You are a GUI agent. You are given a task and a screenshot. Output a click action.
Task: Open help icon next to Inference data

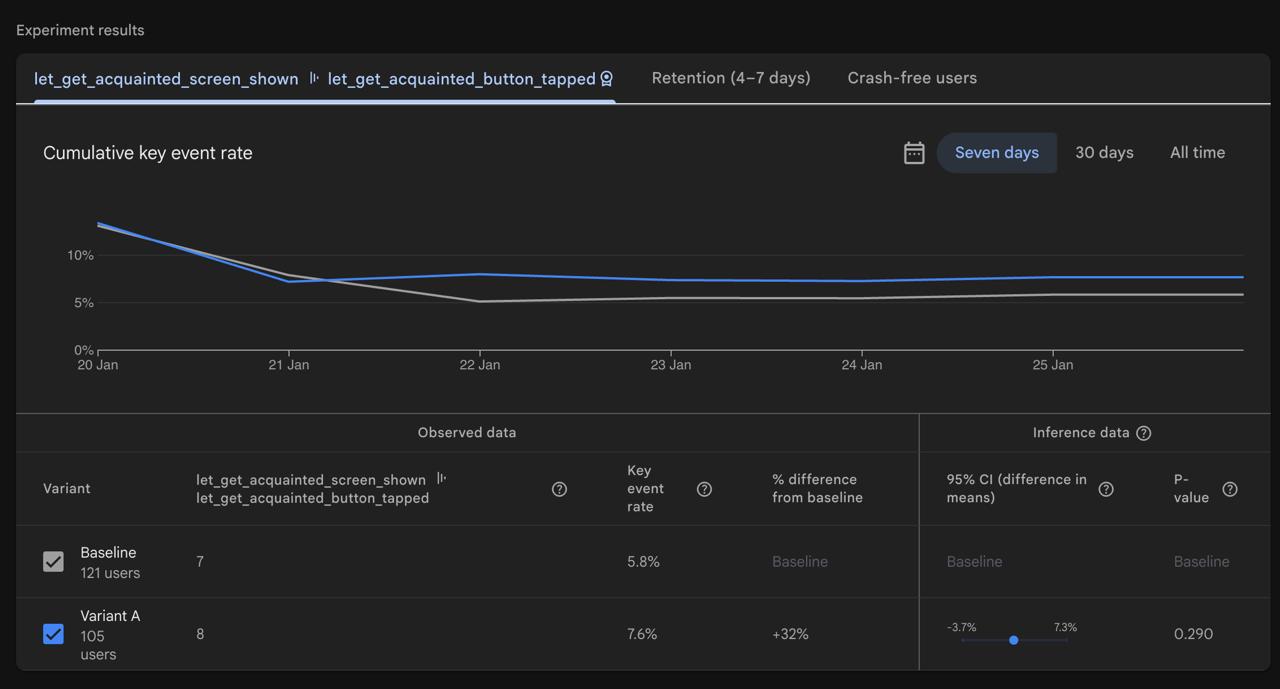pyautogui.click(x=1144, y=433)
